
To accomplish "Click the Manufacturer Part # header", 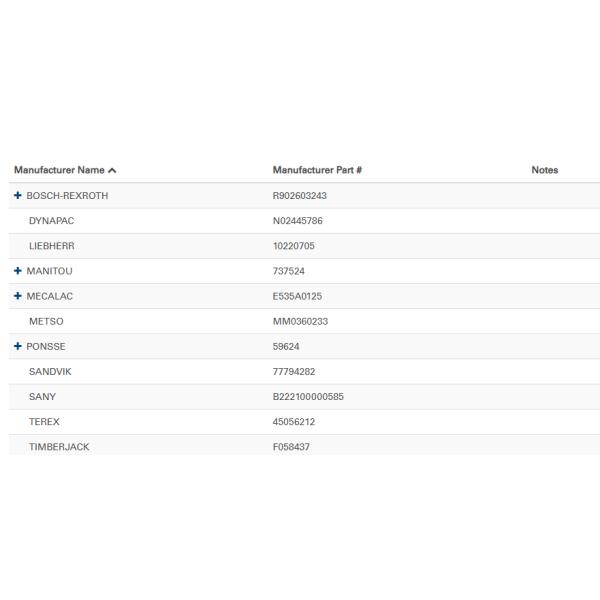I will click(x=317, y=171).
